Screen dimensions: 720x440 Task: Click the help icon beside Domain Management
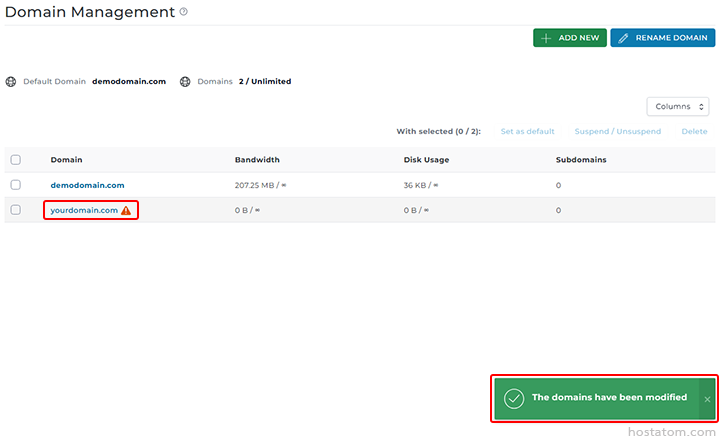(x=183, y=12)
